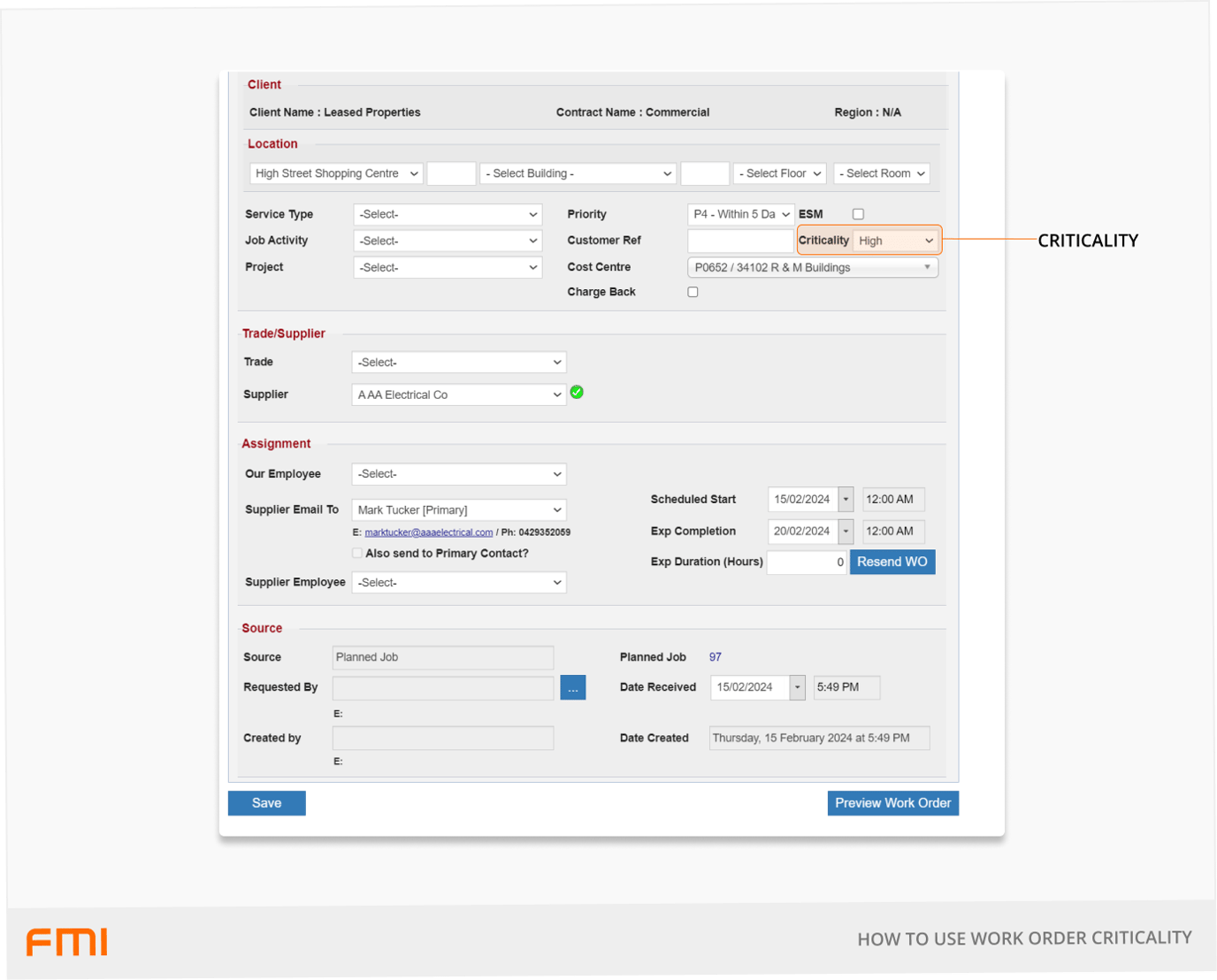Image resolution: width=1217 pixels, height=980 pixels.
Task: Enable the Charge Back checkbox
Action: click(x=693, y=291)
